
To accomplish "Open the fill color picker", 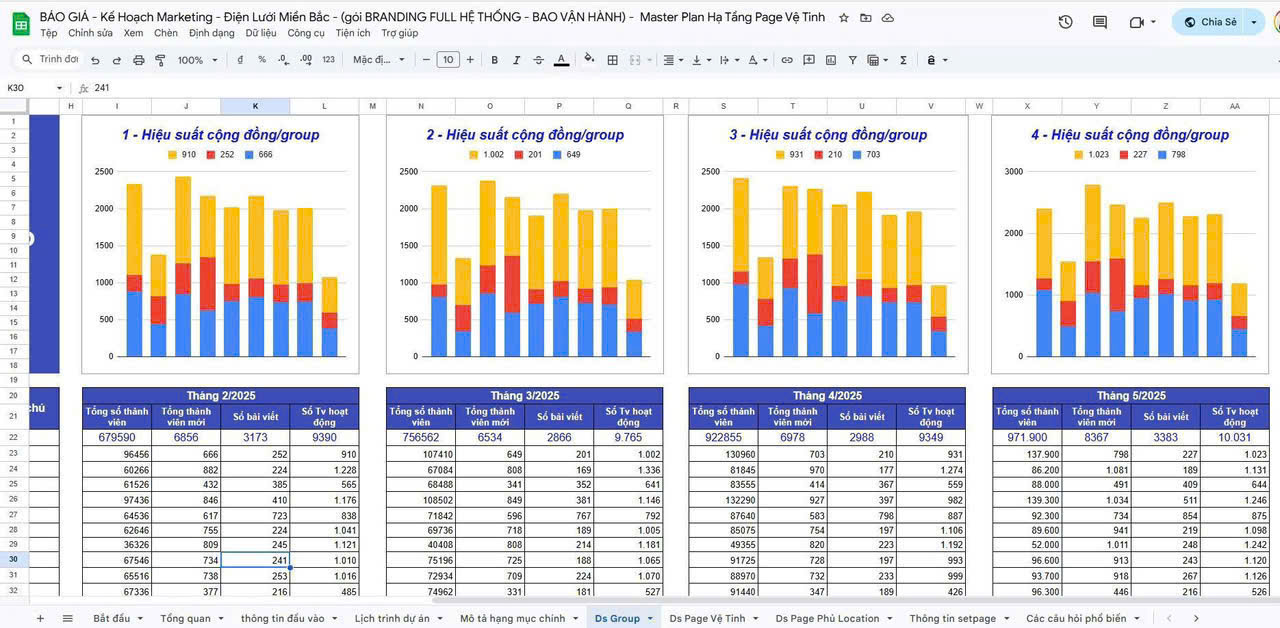I will pos(589,60).
